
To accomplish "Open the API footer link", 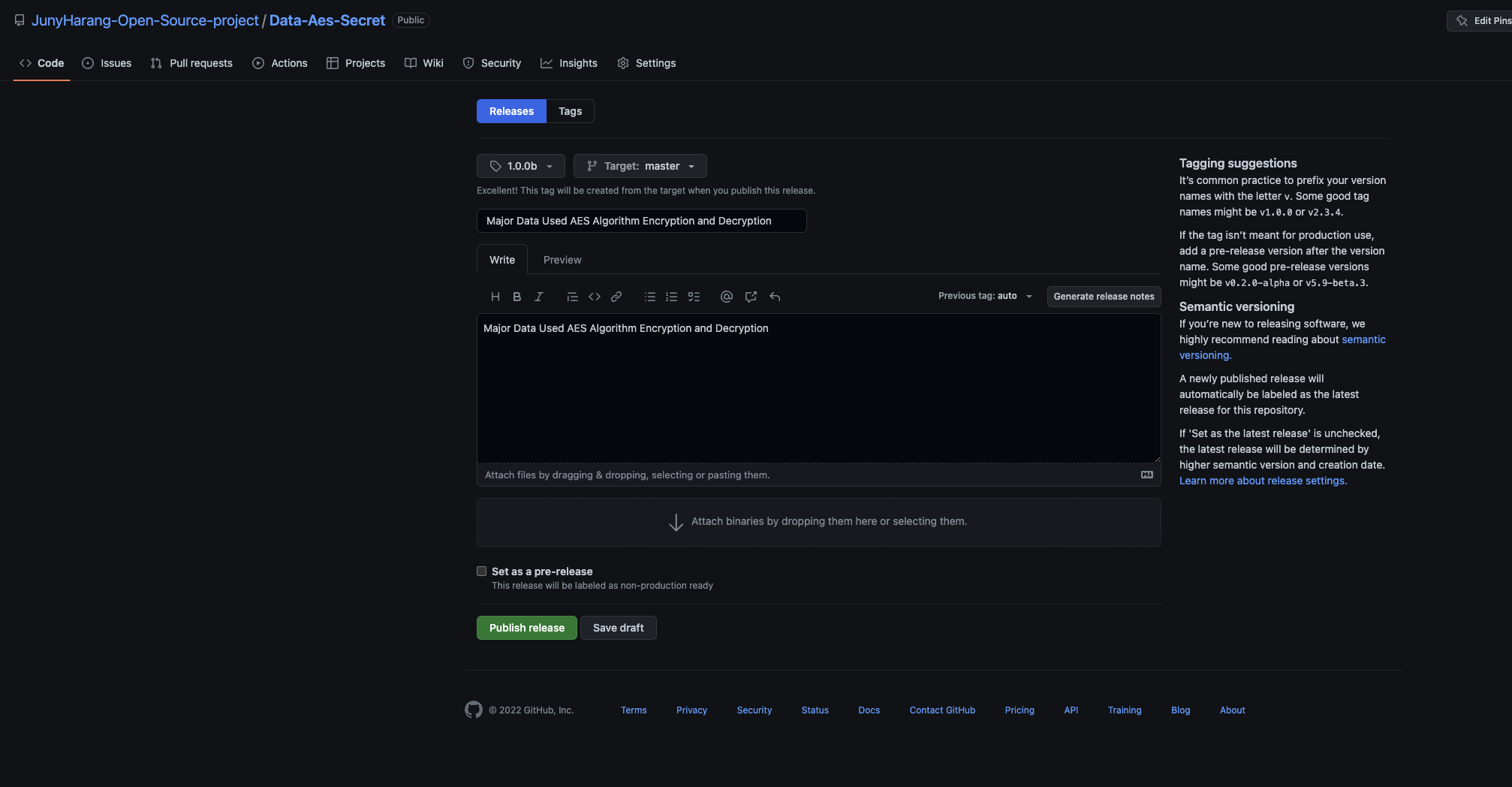I will coord(1071,710).
